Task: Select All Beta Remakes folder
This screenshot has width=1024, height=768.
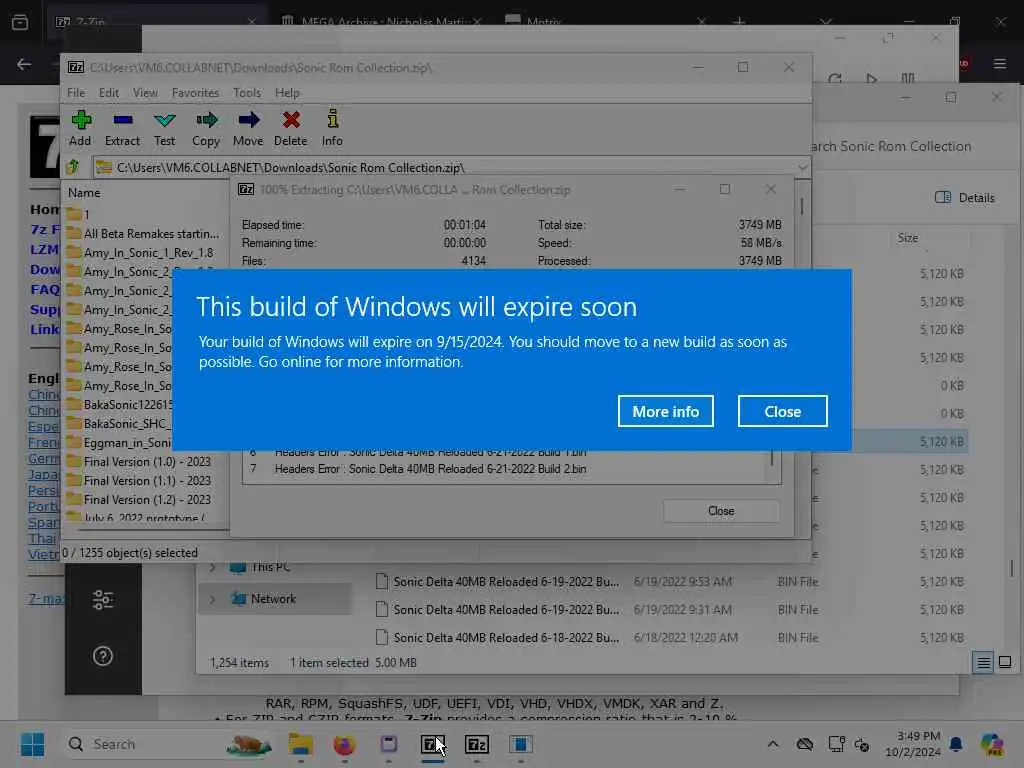Action: point(145,234)
